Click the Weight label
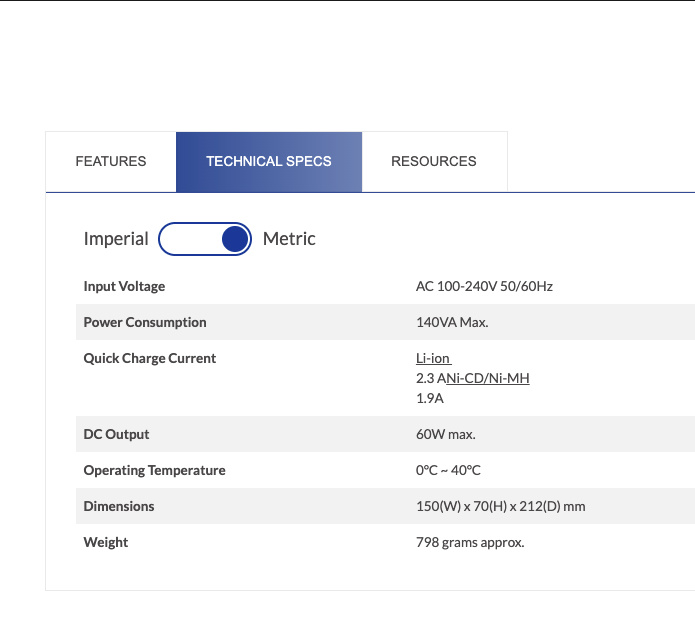 point(105,542)
